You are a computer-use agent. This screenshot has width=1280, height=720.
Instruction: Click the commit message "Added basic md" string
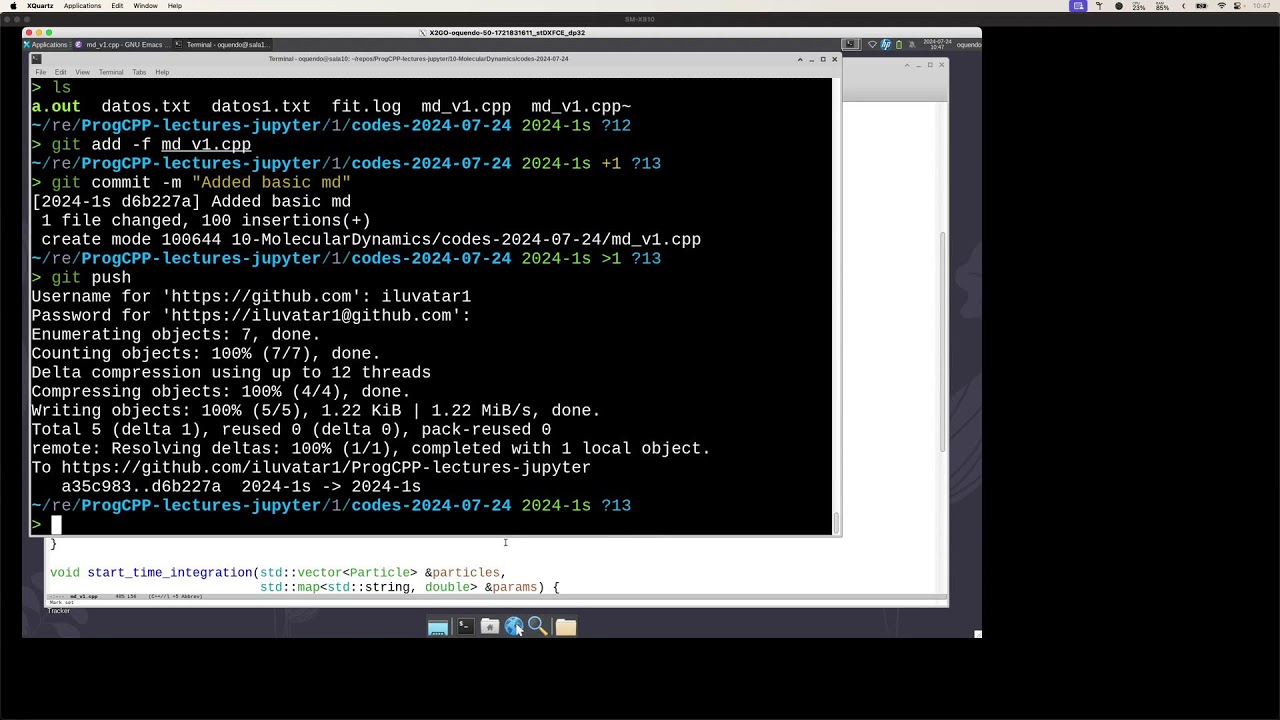pos(271,183)
